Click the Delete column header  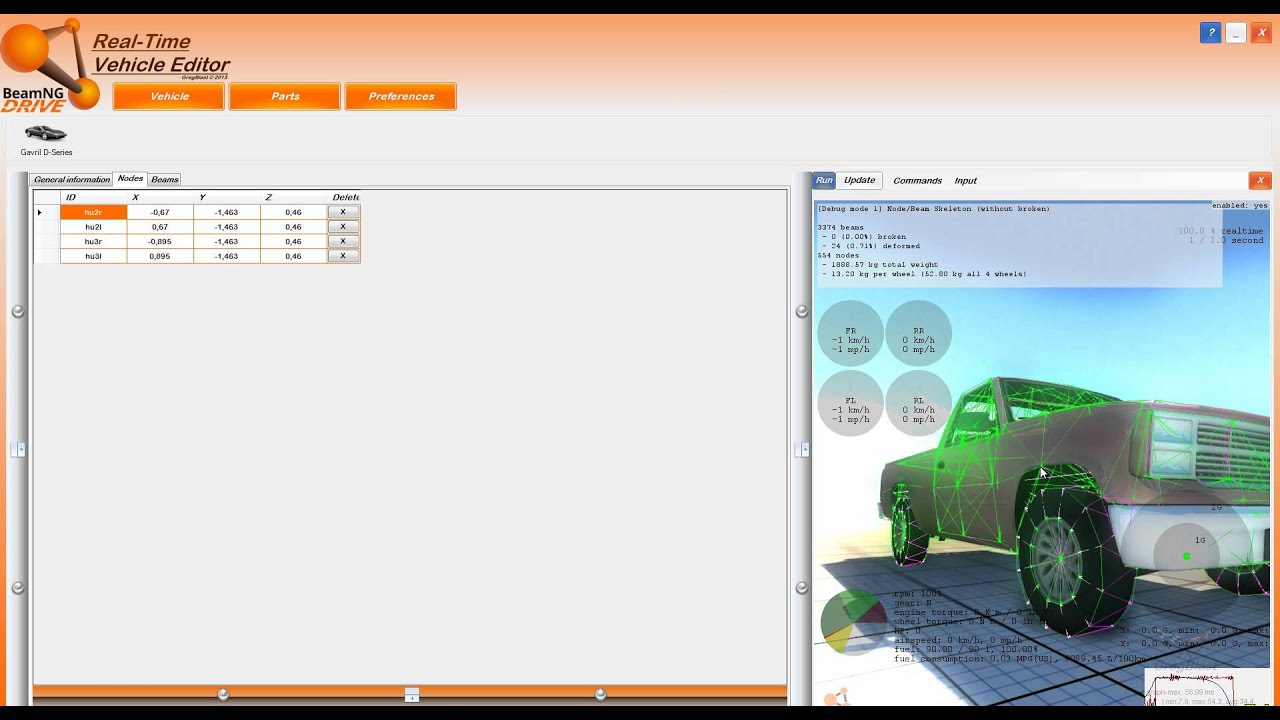tap(344, 197)
